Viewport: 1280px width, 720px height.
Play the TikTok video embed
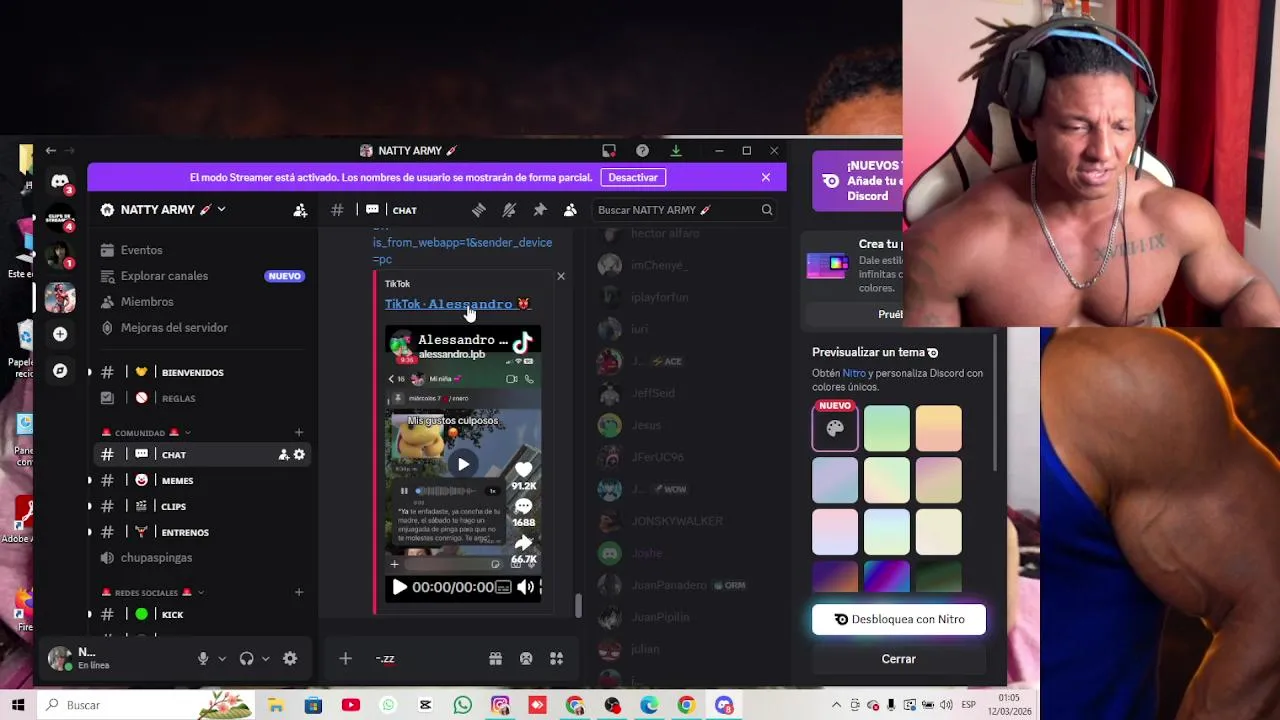coord(399,587)
